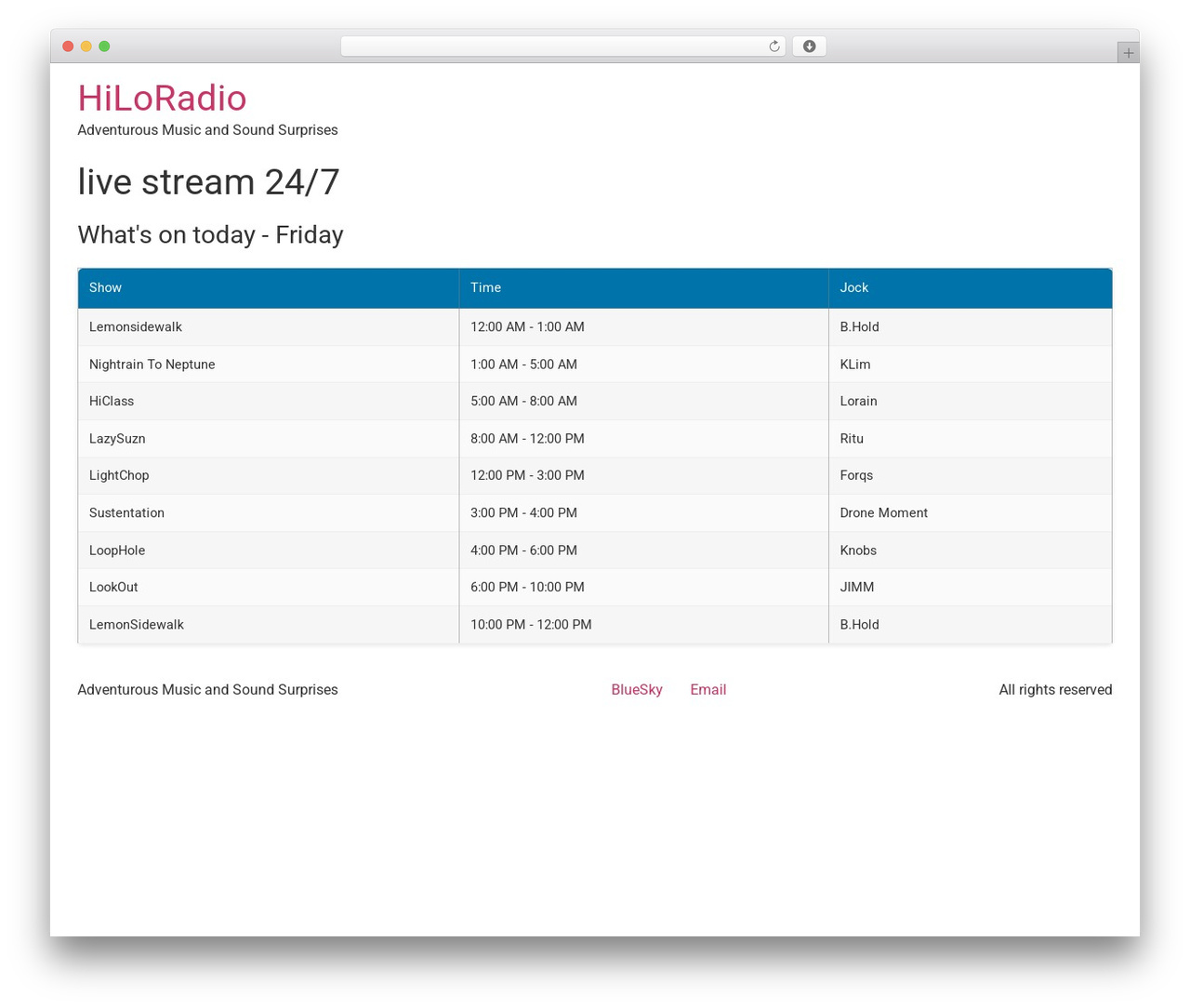1190x1008 pixels.
Task: Click the Show column header
Action: coord(269,288)
